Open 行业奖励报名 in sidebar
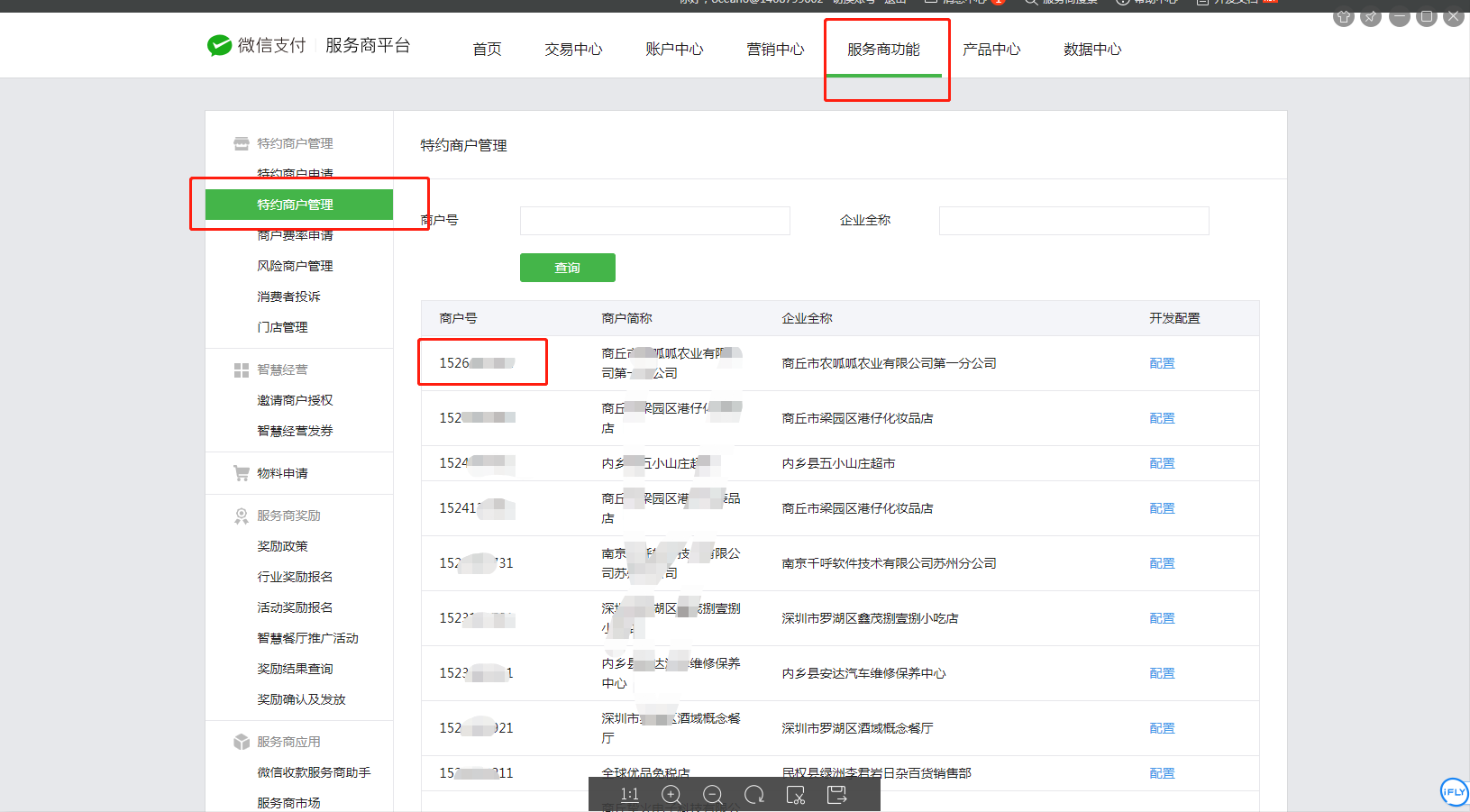The image size is (1470, 812). click(x=295, y=577)
